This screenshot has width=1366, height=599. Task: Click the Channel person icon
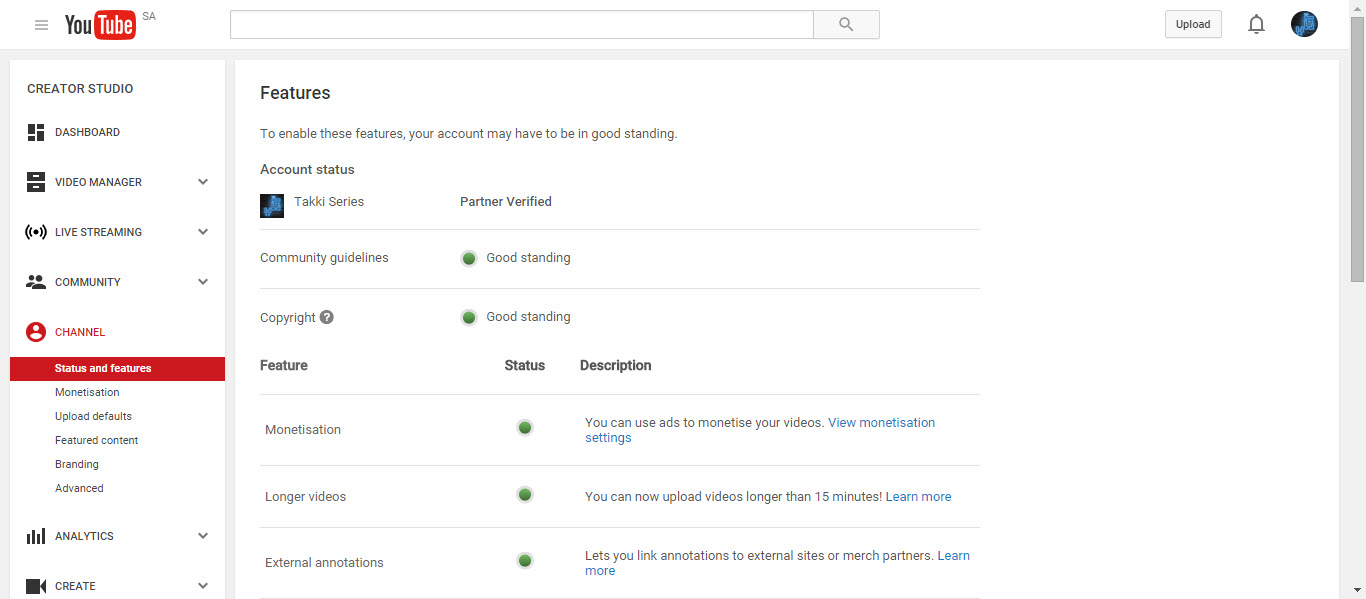[x=36, y=332]
